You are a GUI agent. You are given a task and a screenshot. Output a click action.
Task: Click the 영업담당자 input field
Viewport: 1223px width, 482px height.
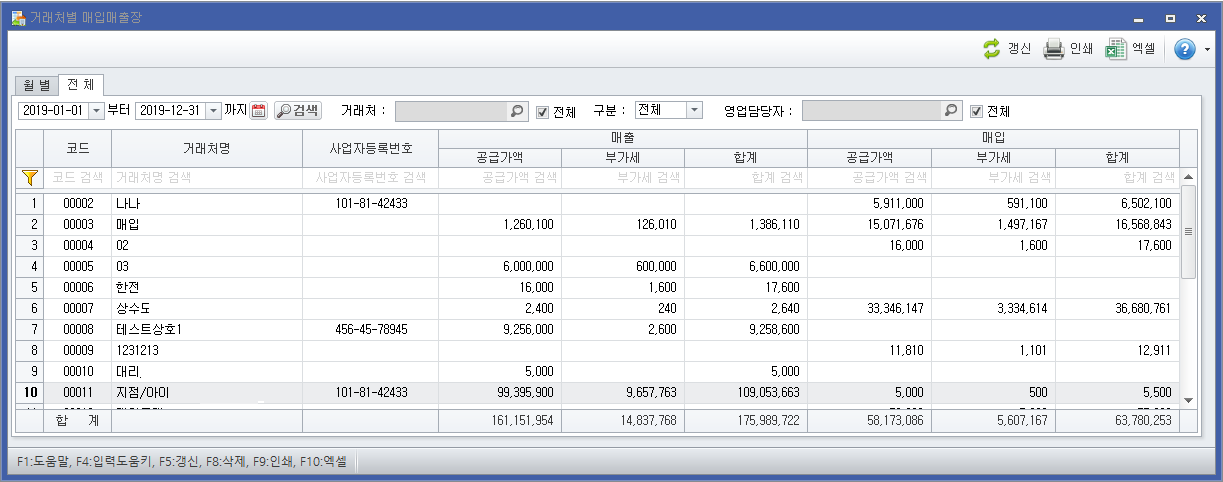pyautogui.click(x=872, y=111)
